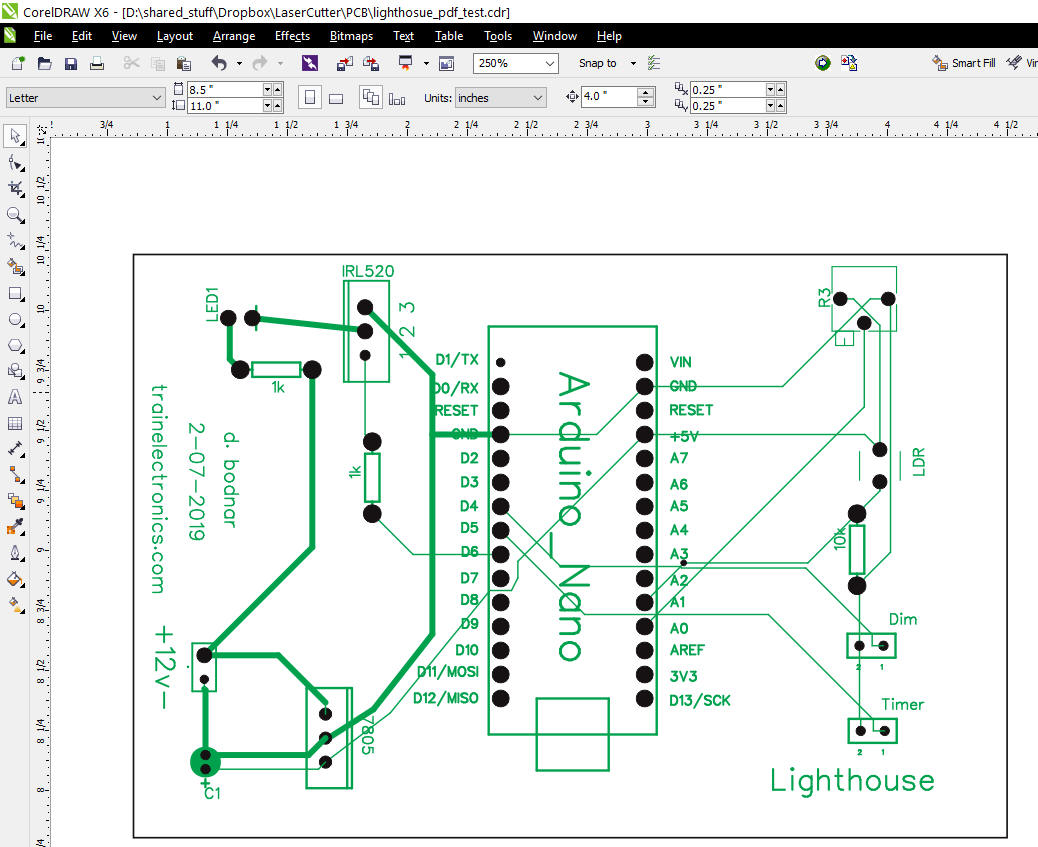Select the Zoom magnifier tool
Screen dimensions: 1038x847
coord(15,215)
